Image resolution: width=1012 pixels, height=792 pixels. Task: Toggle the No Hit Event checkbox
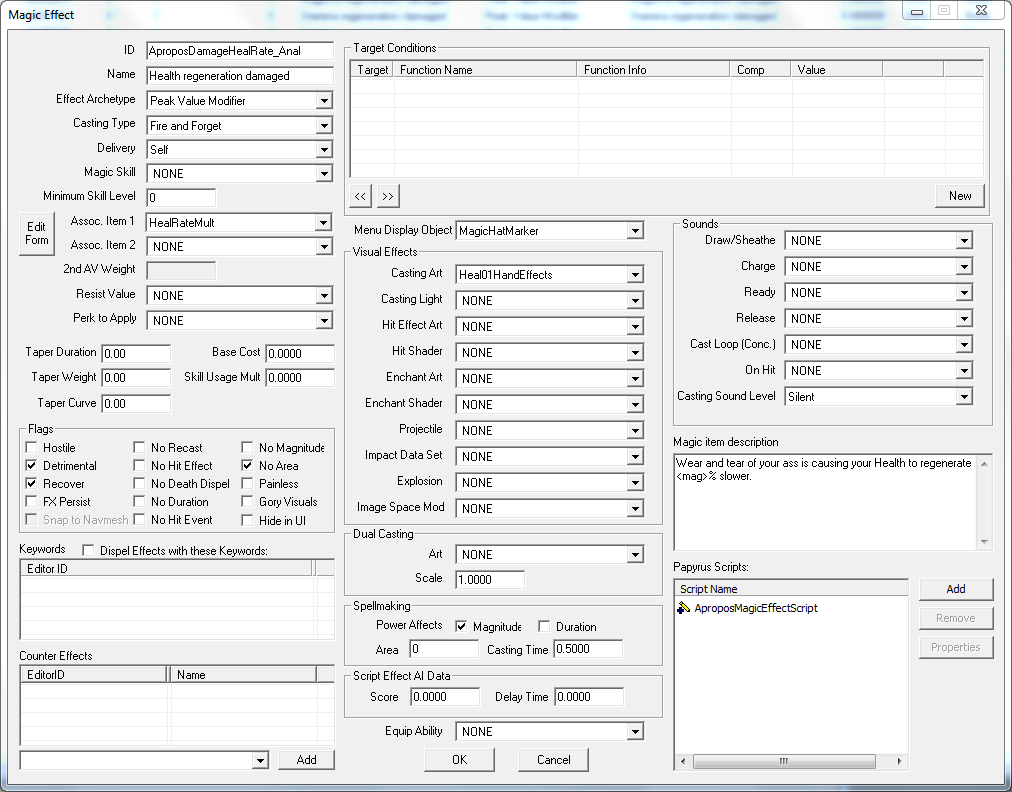[x=139, y=520]
